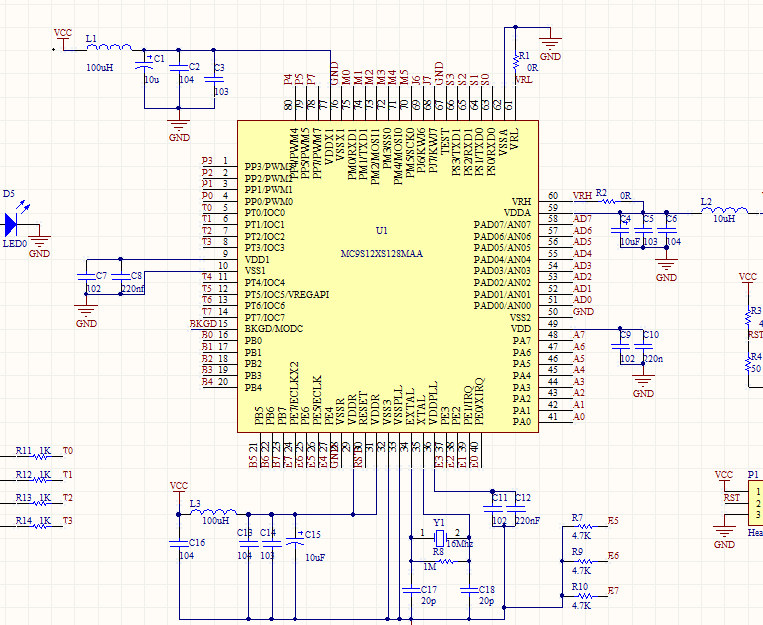Select resistor R10 4.7K to E7

(584, 596)
